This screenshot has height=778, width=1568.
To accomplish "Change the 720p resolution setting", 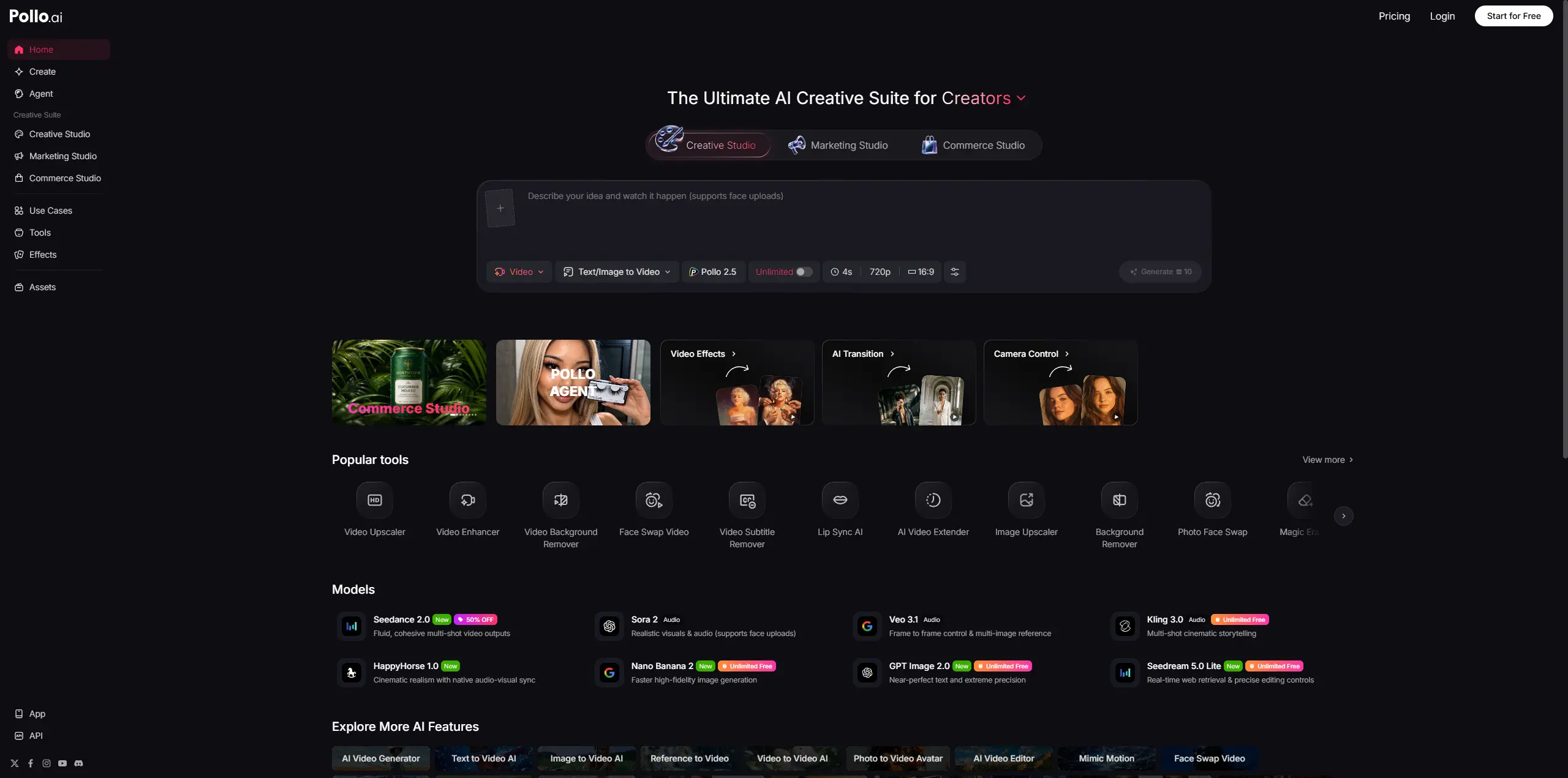I will pyautogui.click(x=880, y=272).
